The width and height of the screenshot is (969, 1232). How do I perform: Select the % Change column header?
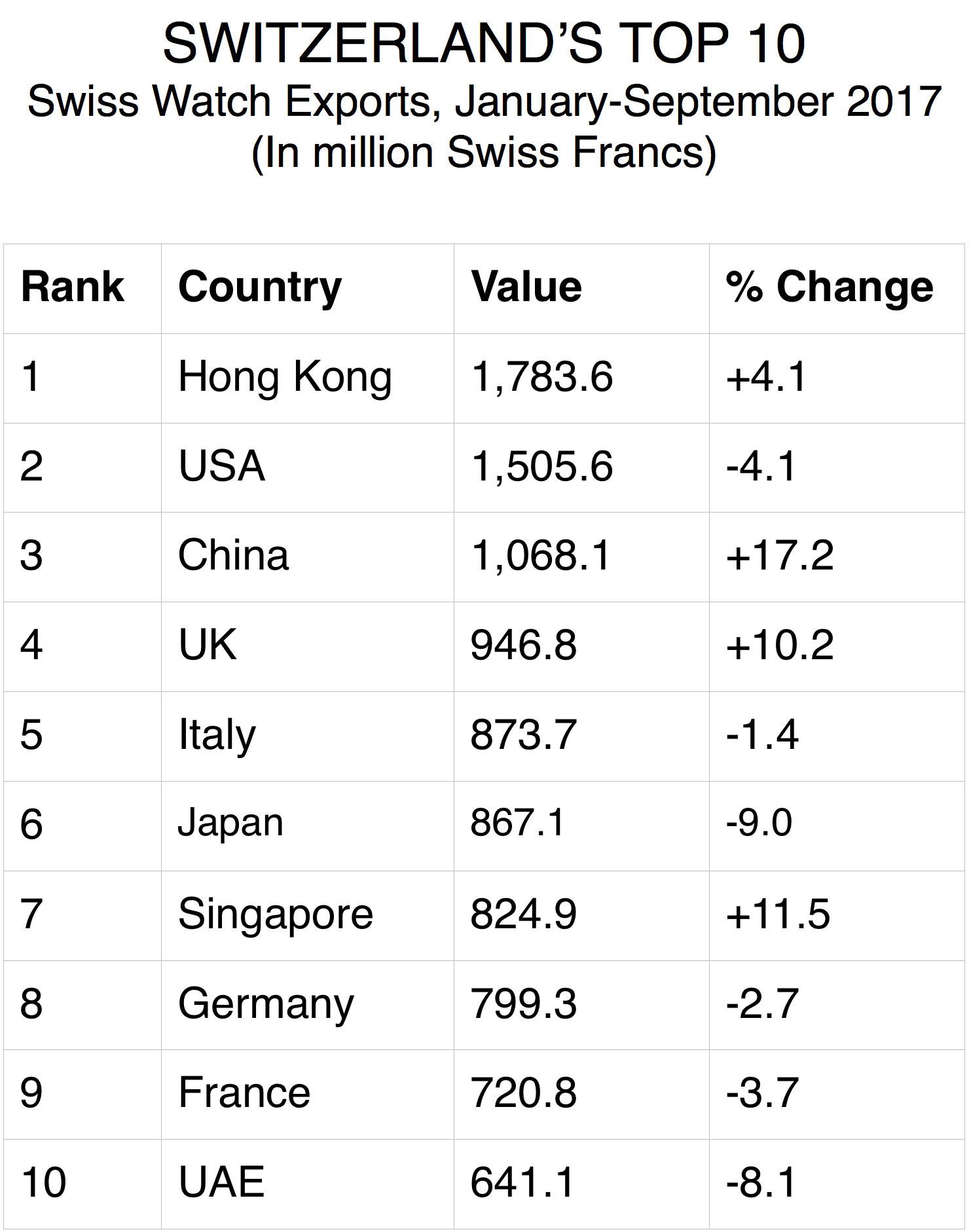tap(830, 287)
